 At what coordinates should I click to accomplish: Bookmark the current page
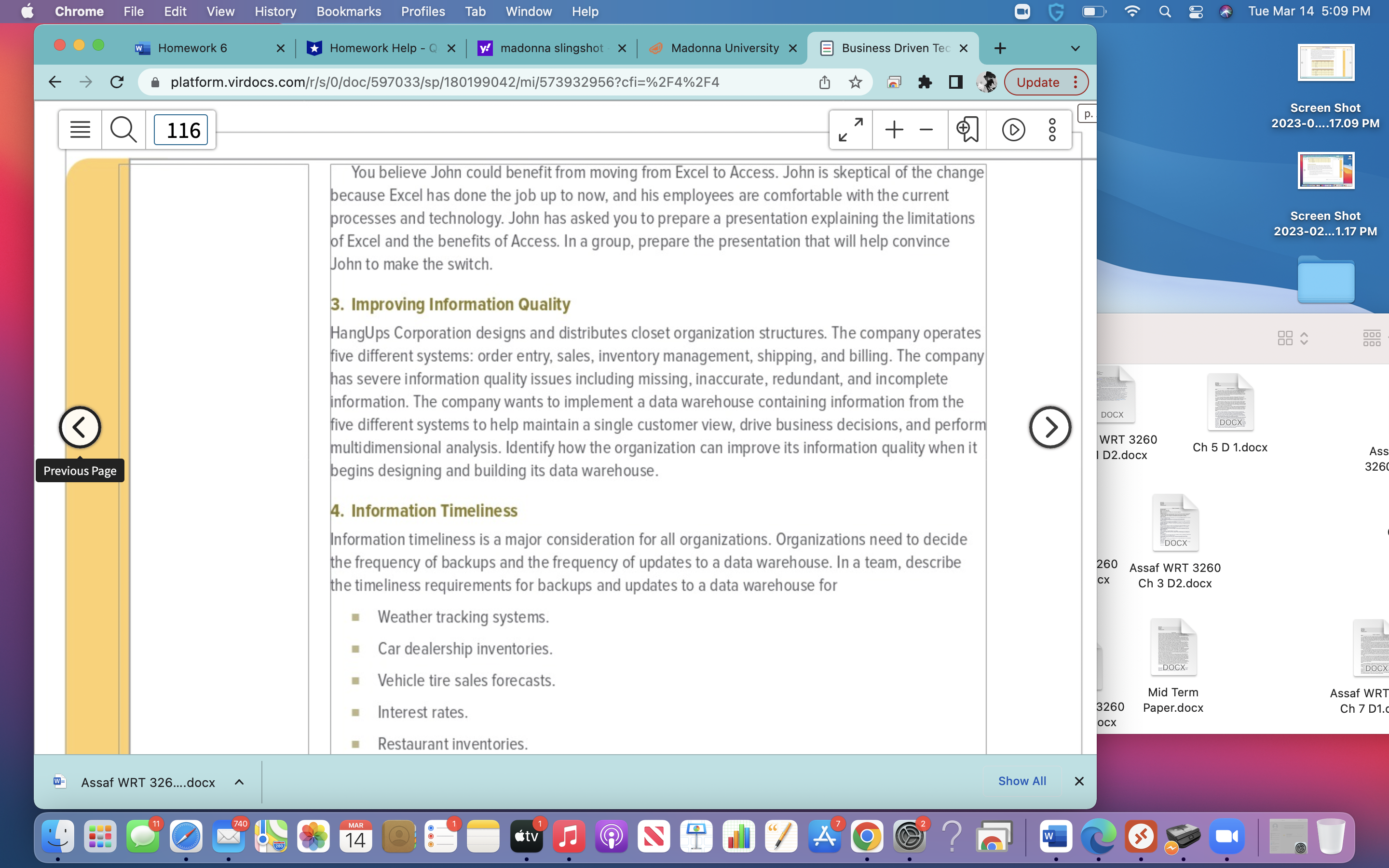(967, 129)
